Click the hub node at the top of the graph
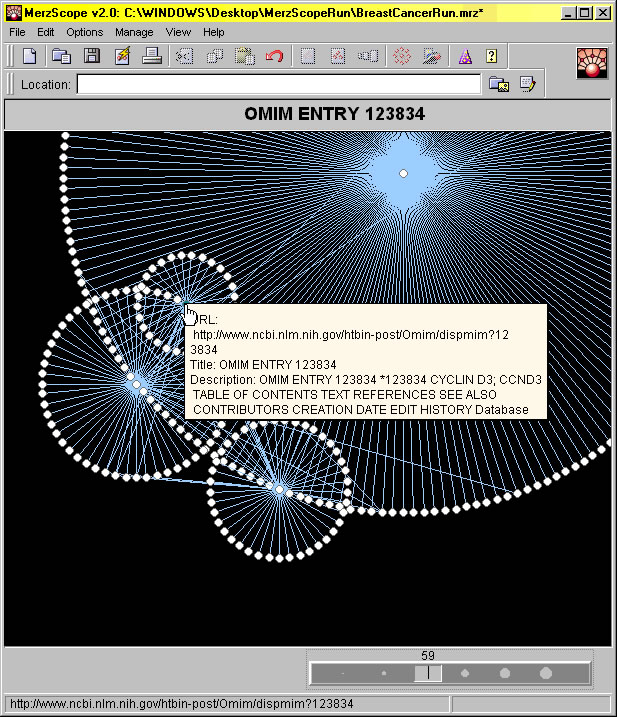The height and width of the screenshot is (717, 617). 403,174
